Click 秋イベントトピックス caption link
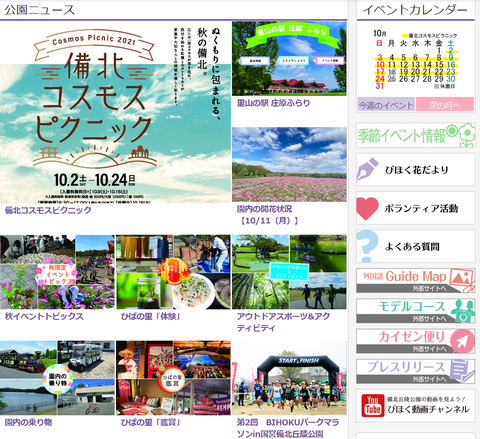Screen dimensions: 480x439 click(44, 316)
